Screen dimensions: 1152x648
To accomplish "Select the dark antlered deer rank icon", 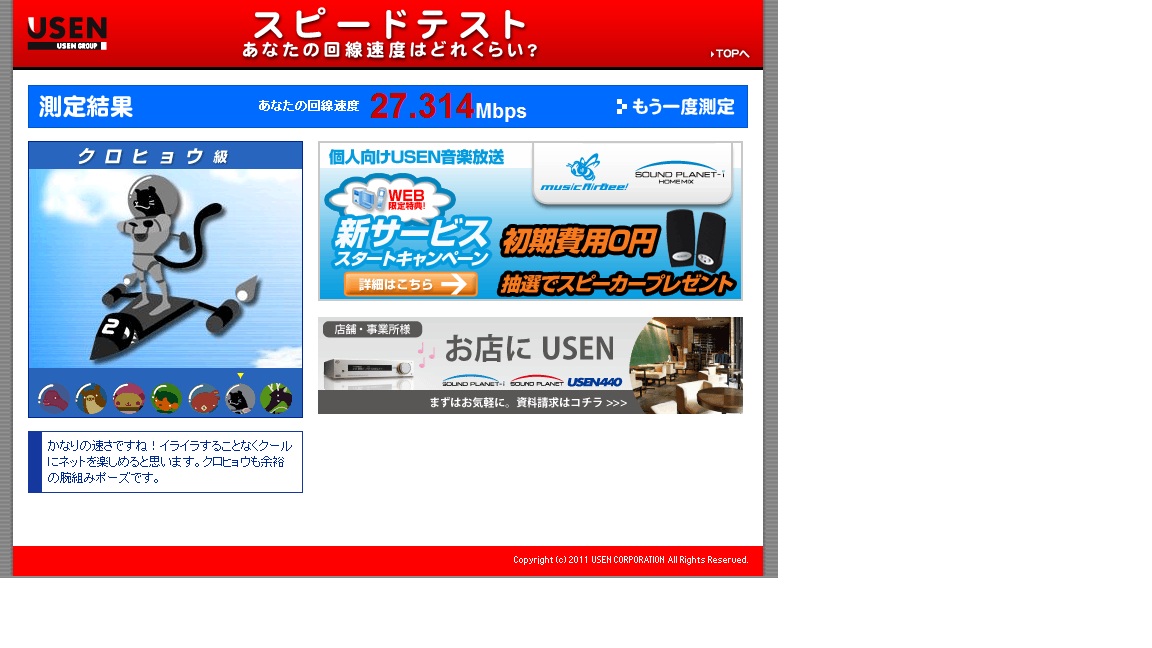I will tap(277, 399).
